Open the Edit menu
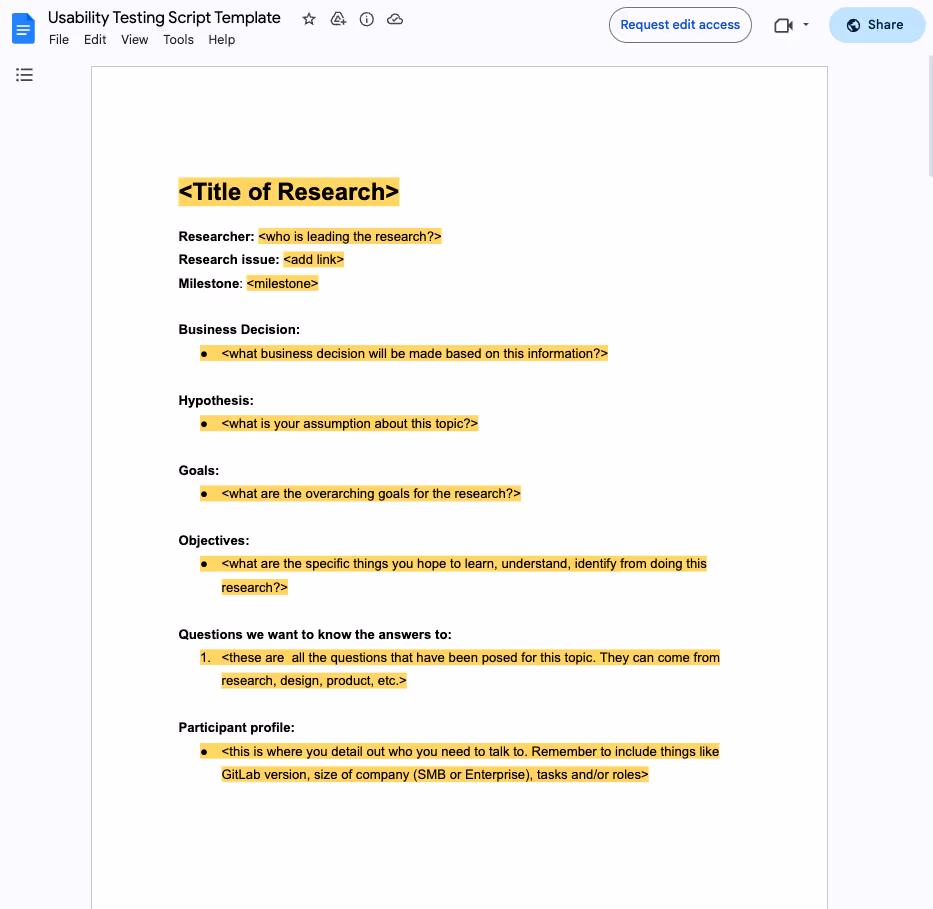This screenshot has width=933, height=909. click(x=95, y=39)
